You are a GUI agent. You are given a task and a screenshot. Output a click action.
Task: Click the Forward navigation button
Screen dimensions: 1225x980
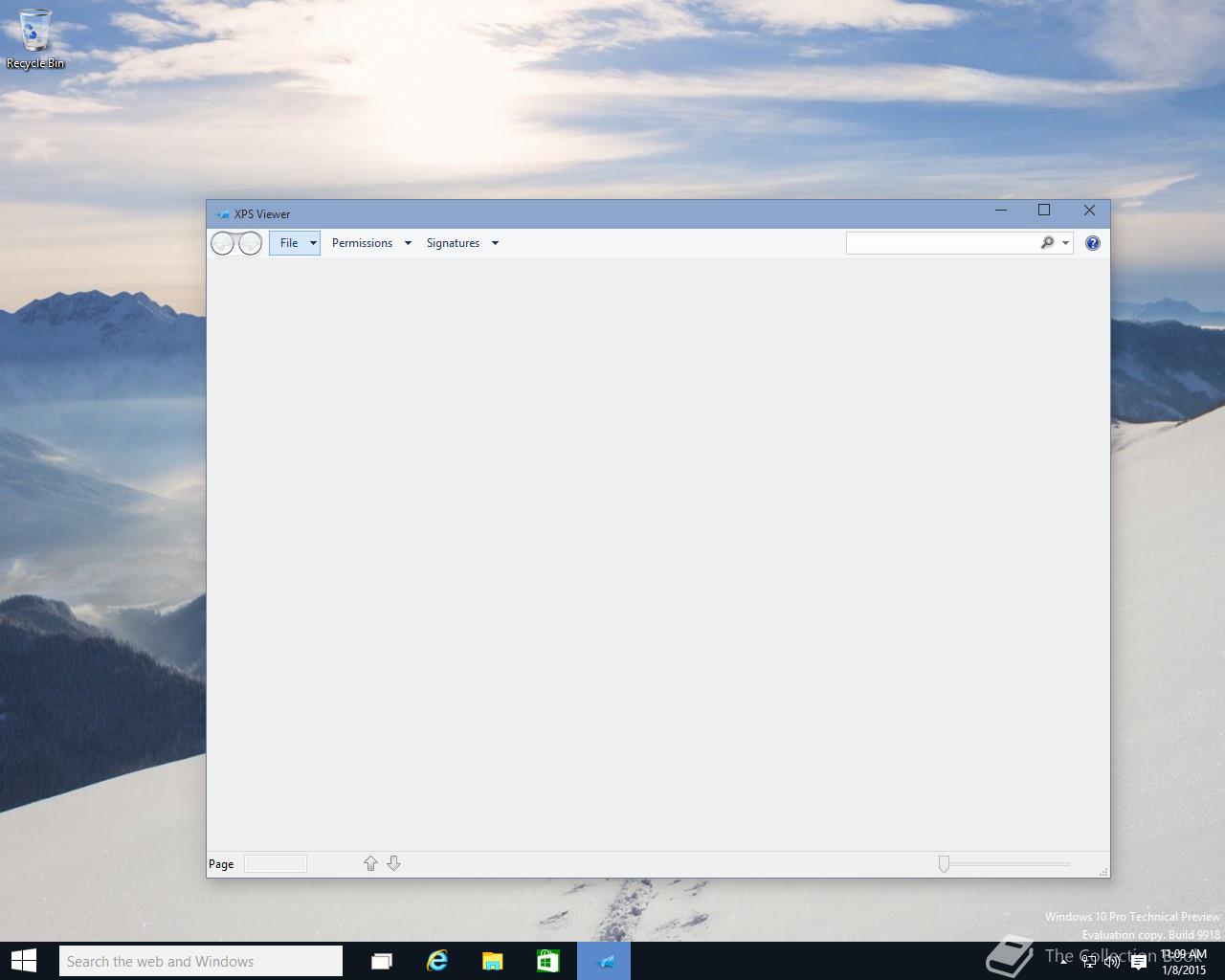pyautogui.click(x=250, y=243)
